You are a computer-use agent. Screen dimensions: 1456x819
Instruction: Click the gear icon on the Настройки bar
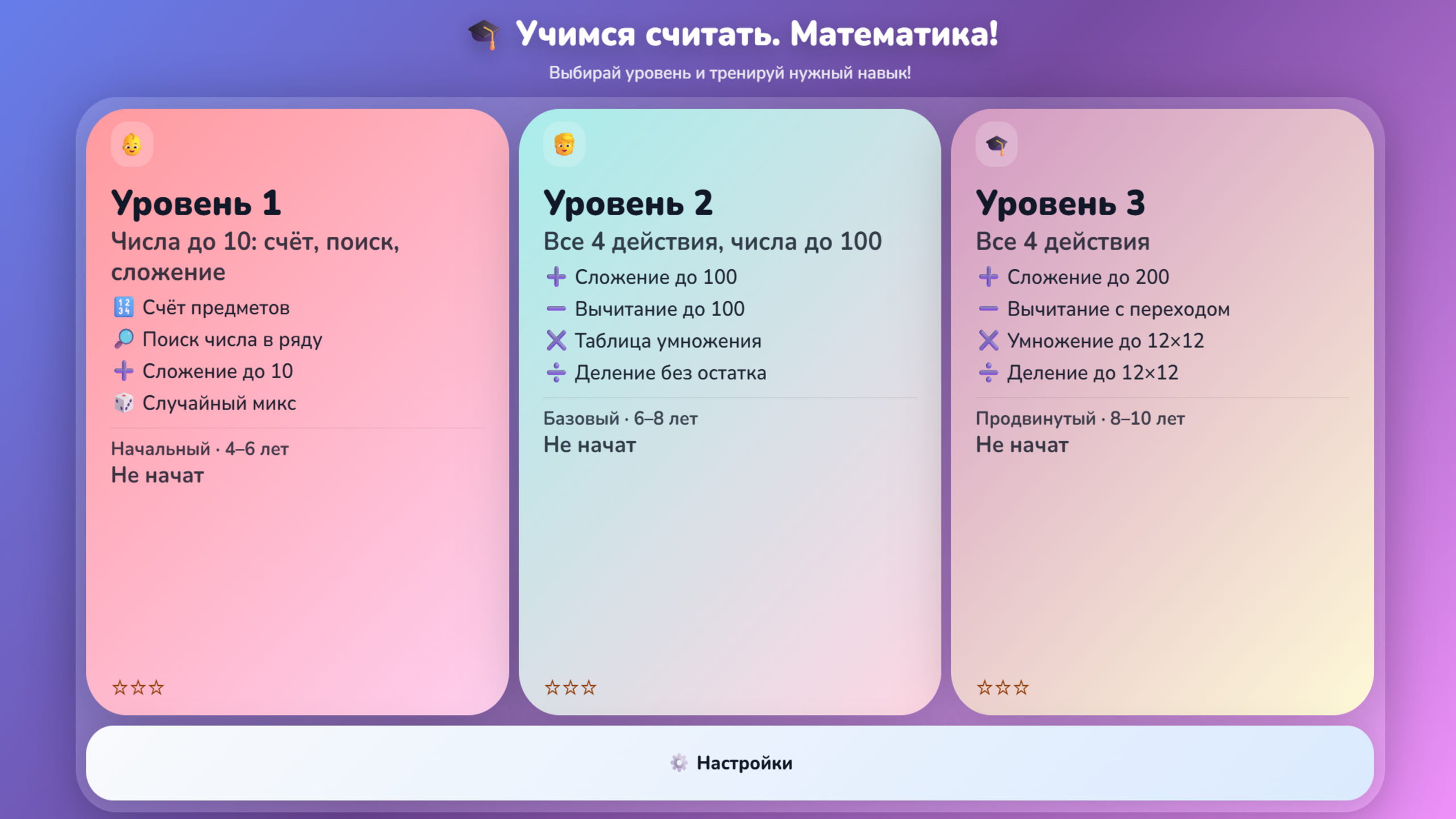680,763
